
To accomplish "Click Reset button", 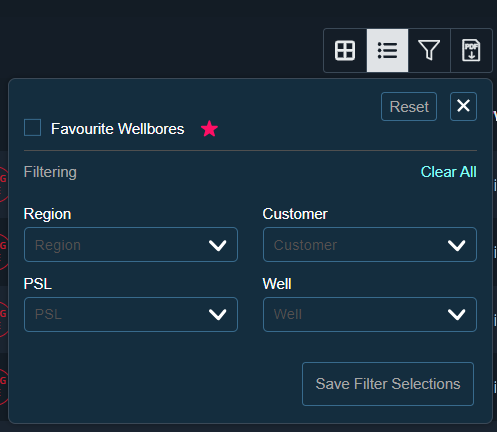I will pyautogui.click(x=409, y=107).
